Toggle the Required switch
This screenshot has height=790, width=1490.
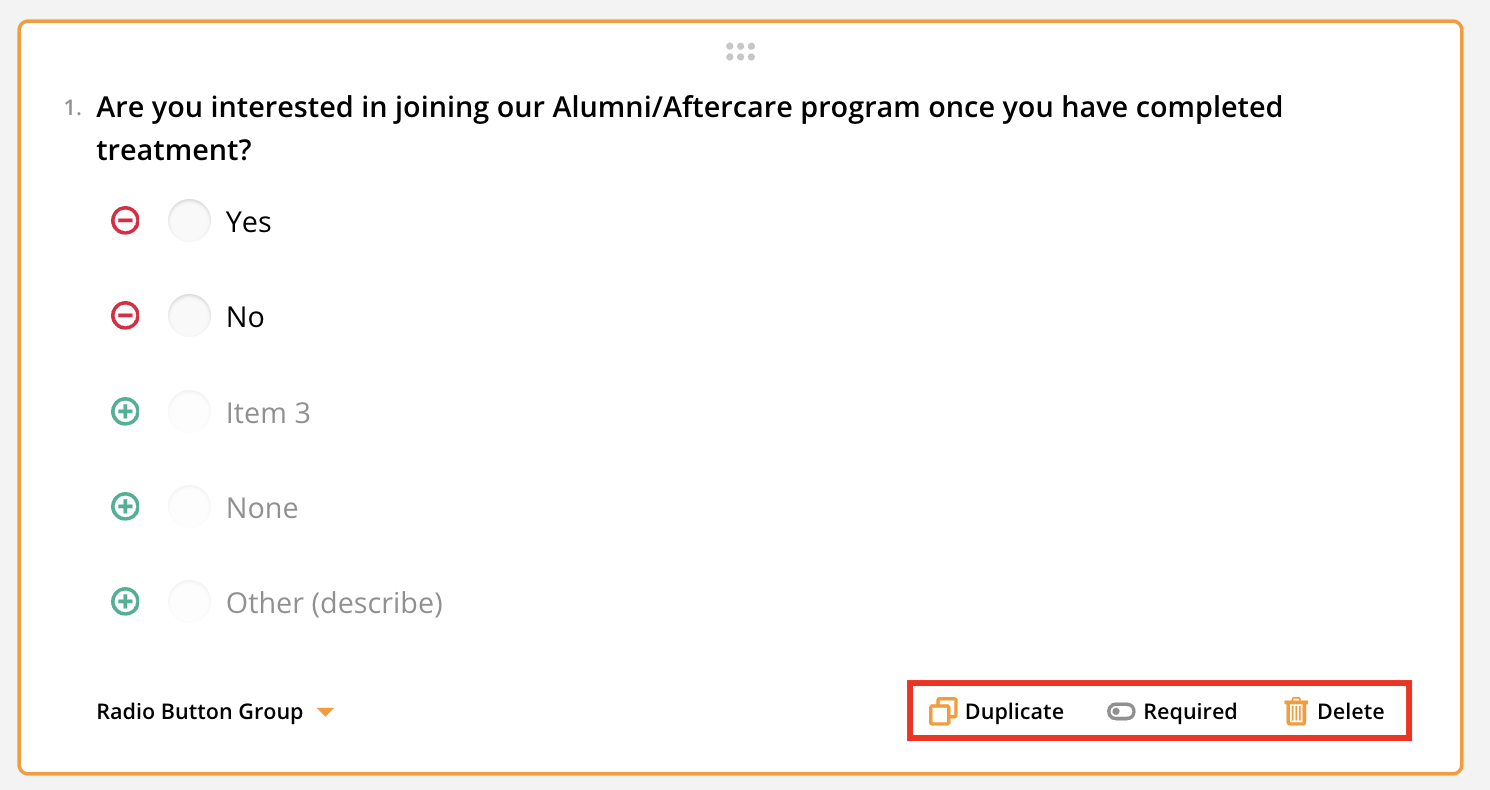(x=1121, y=712)
